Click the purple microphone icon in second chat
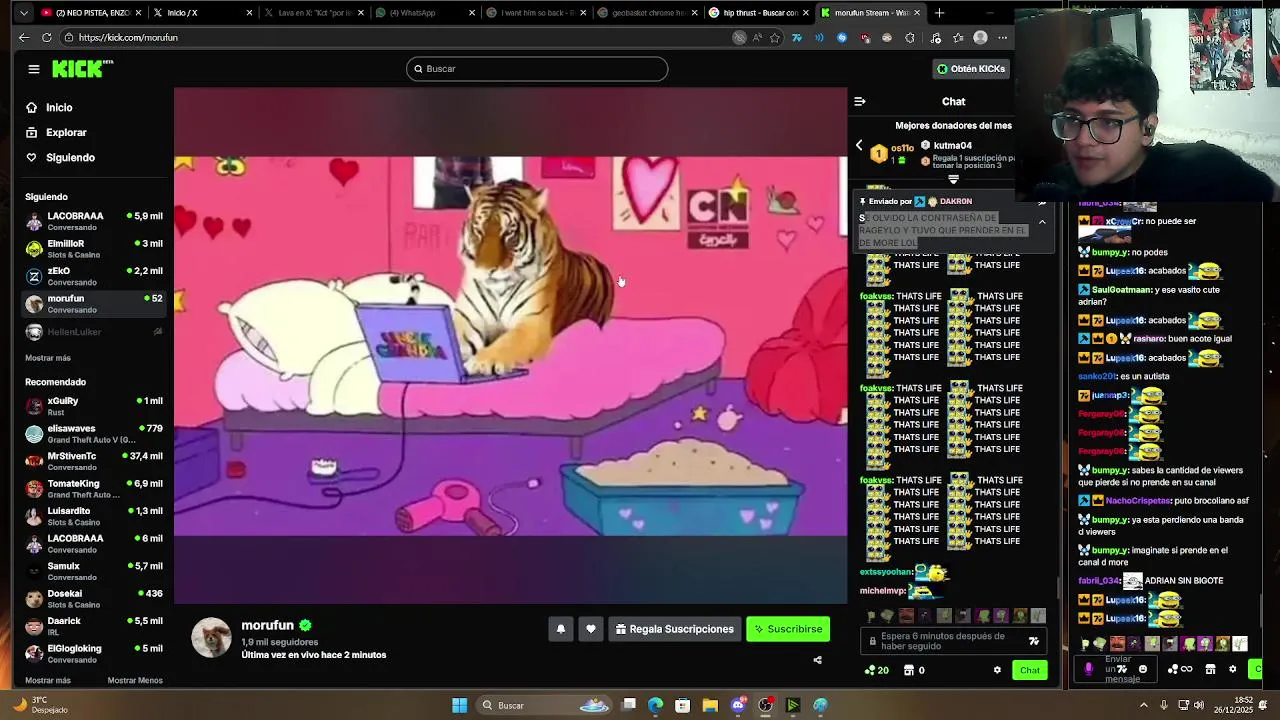The width and height of the screenshot is (1280, 720). (1089, 669)
